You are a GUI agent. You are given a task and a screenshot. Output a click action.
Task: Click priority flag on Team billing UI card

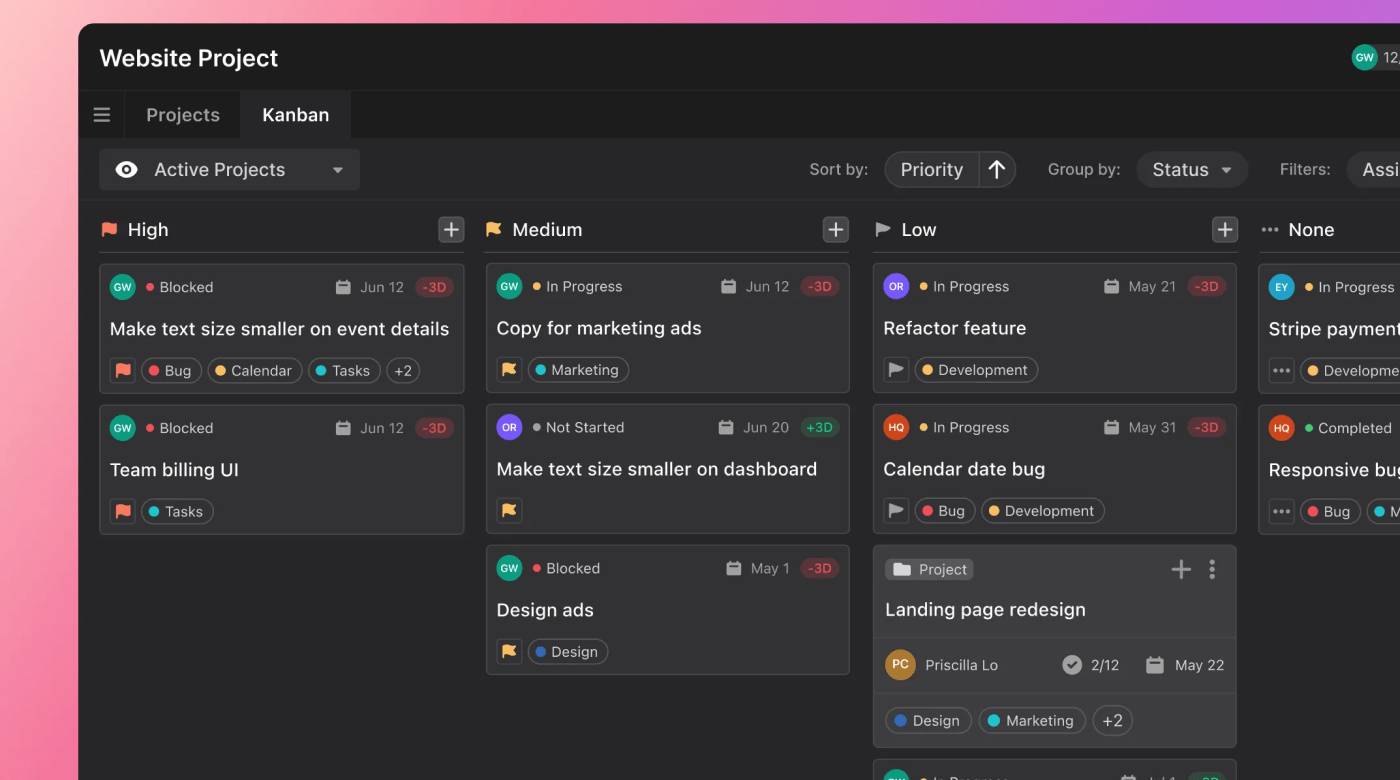tap(123, 511)
